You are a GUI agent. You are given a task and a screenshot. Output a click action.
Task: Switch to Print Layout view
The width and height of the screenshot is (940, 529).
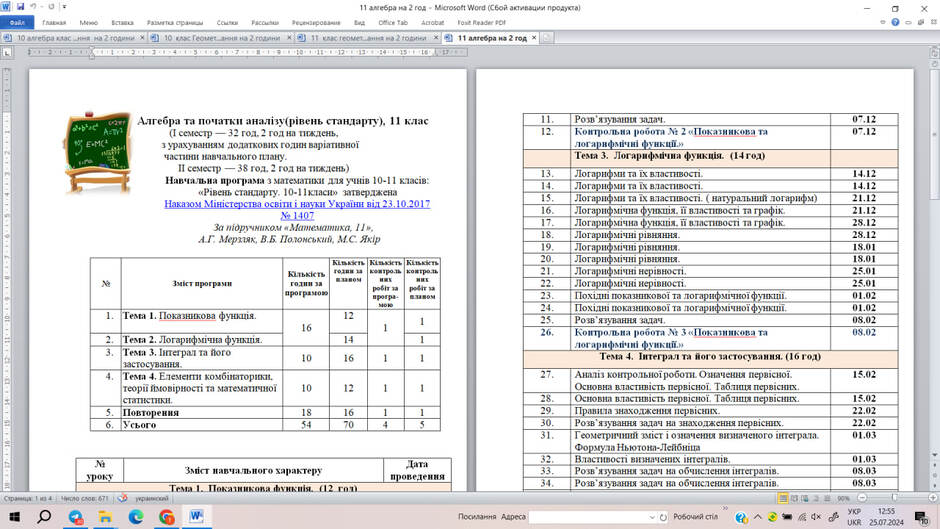[x=783, y=498]
